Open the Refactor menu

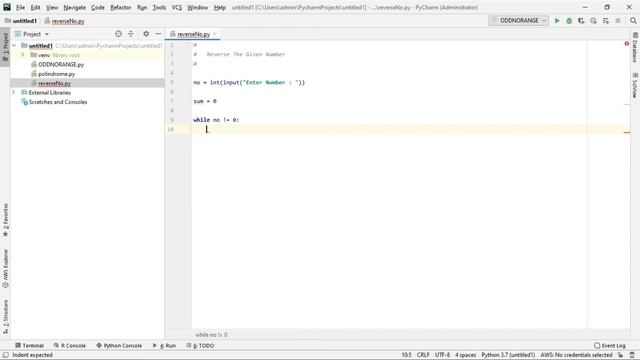tap(121, 7)
